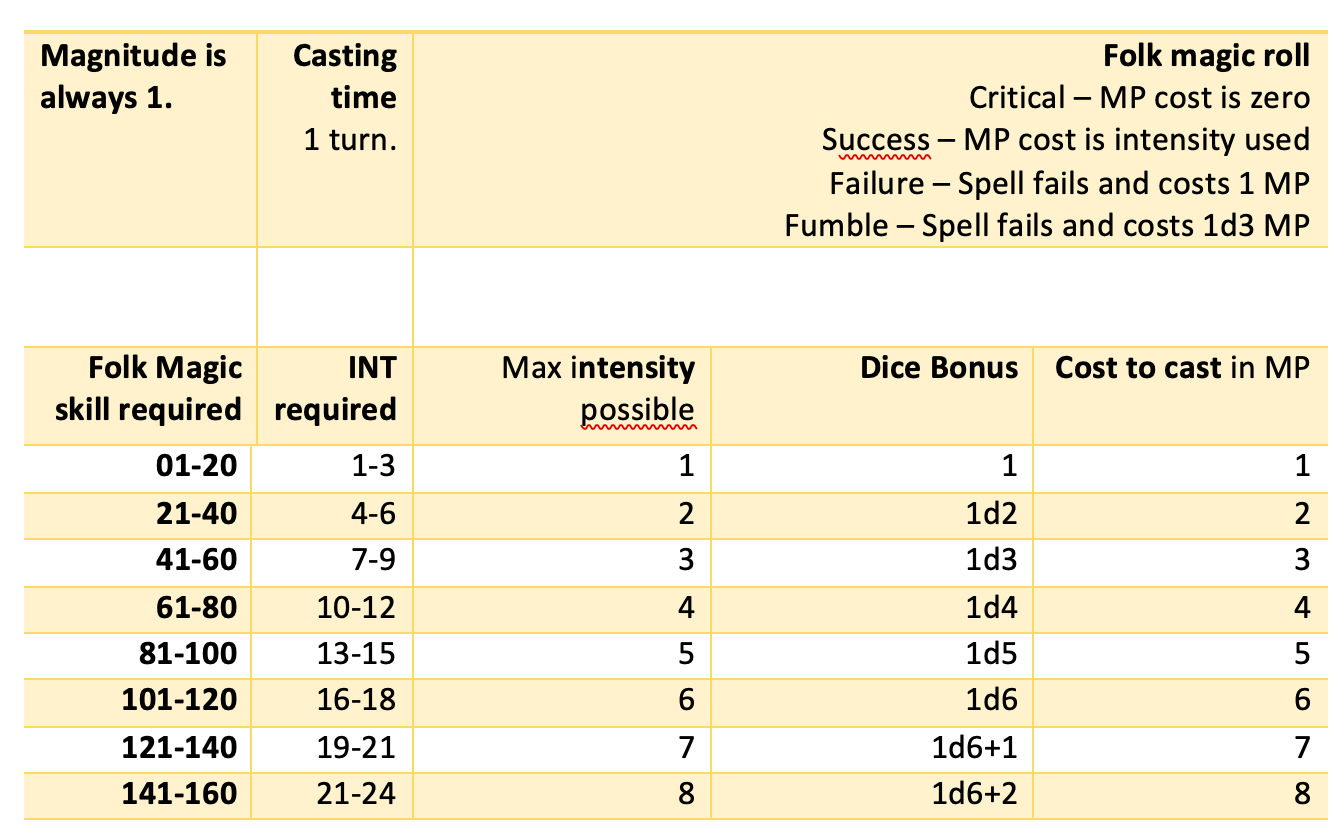Click the "Cost to cast in MP" header
The image size is (1338, 840).
pos(1182,368)
